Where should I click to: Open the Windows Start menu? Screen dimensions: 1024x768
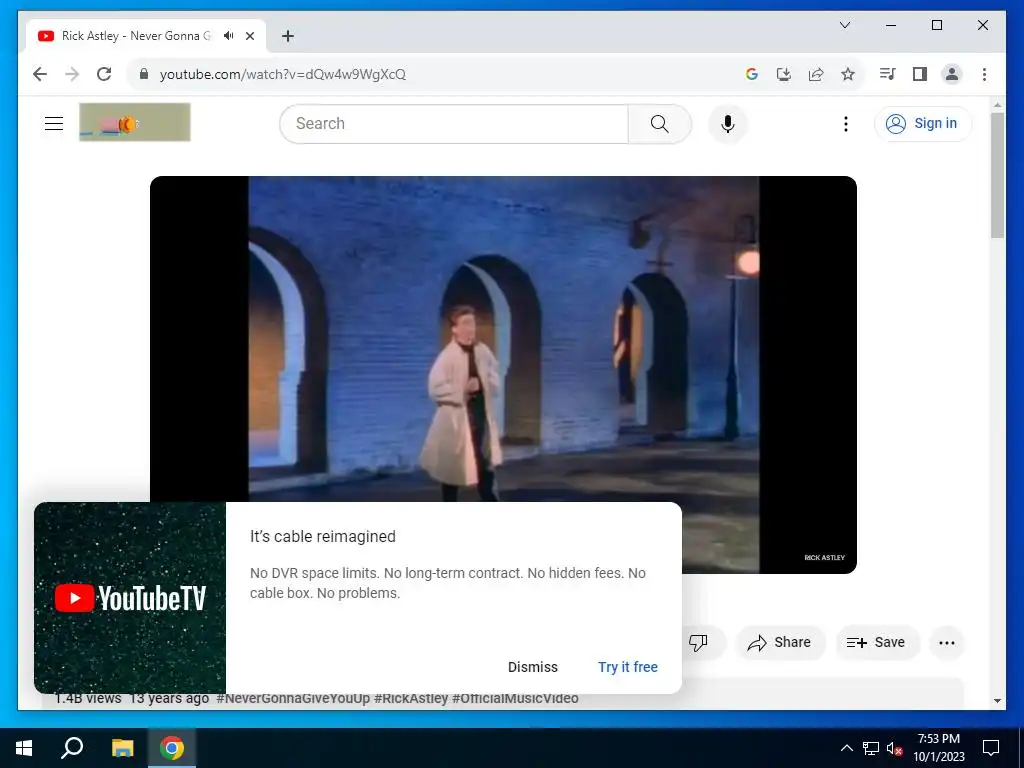pos(24,748)
